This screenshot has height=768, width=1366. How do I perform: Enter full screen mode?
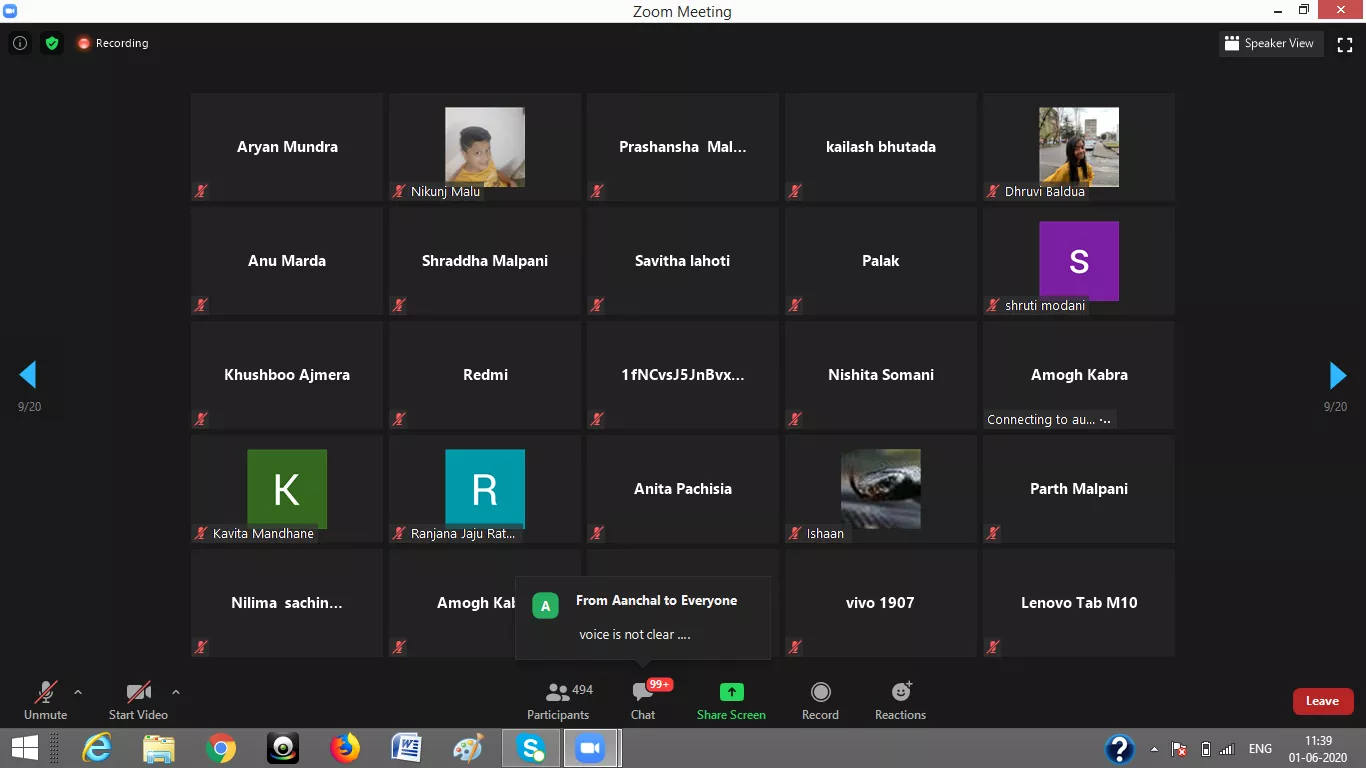point(1345,44)
